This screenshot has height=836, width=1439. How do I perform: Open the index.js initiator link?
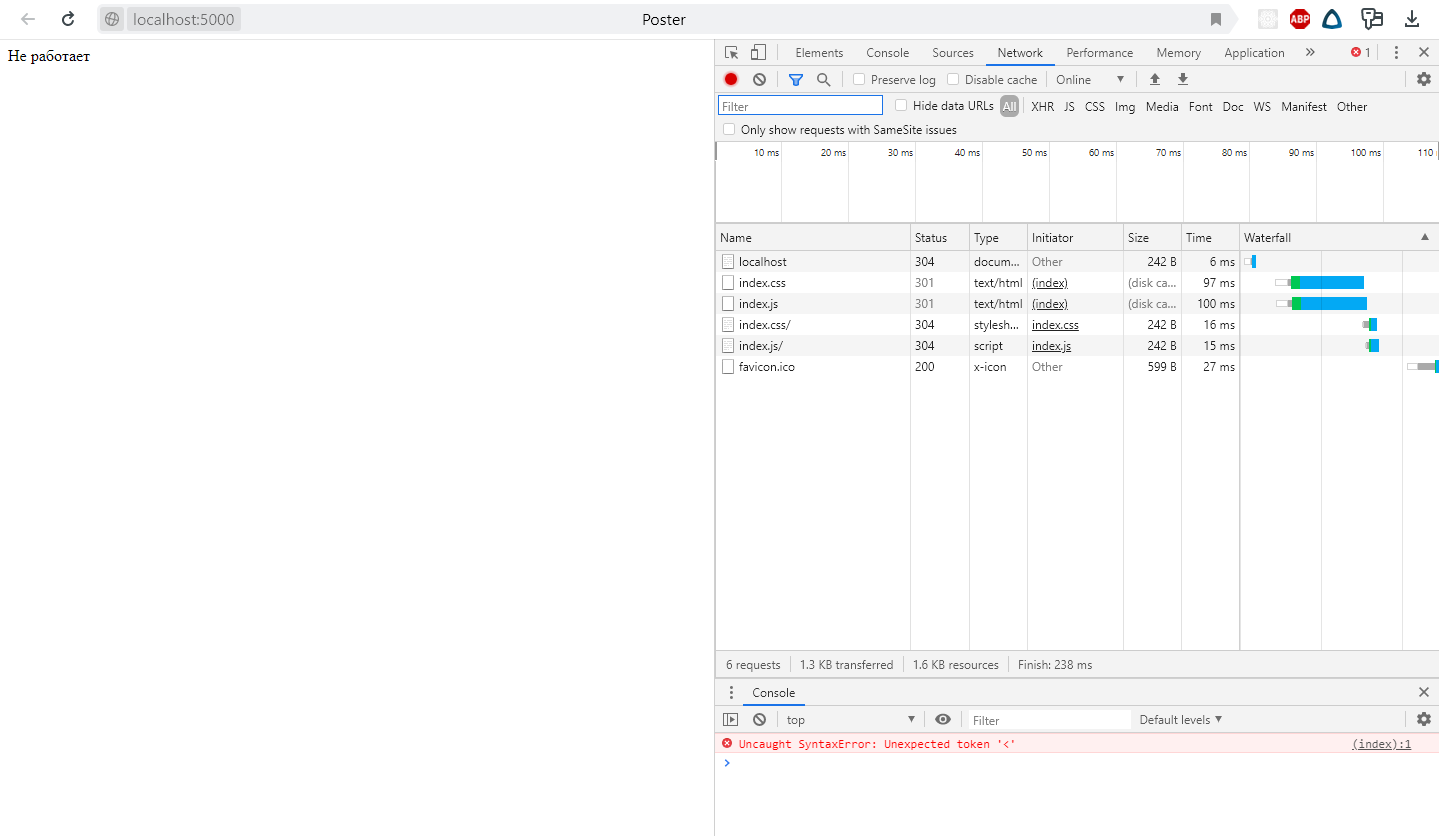click(x=1051, y=345)
